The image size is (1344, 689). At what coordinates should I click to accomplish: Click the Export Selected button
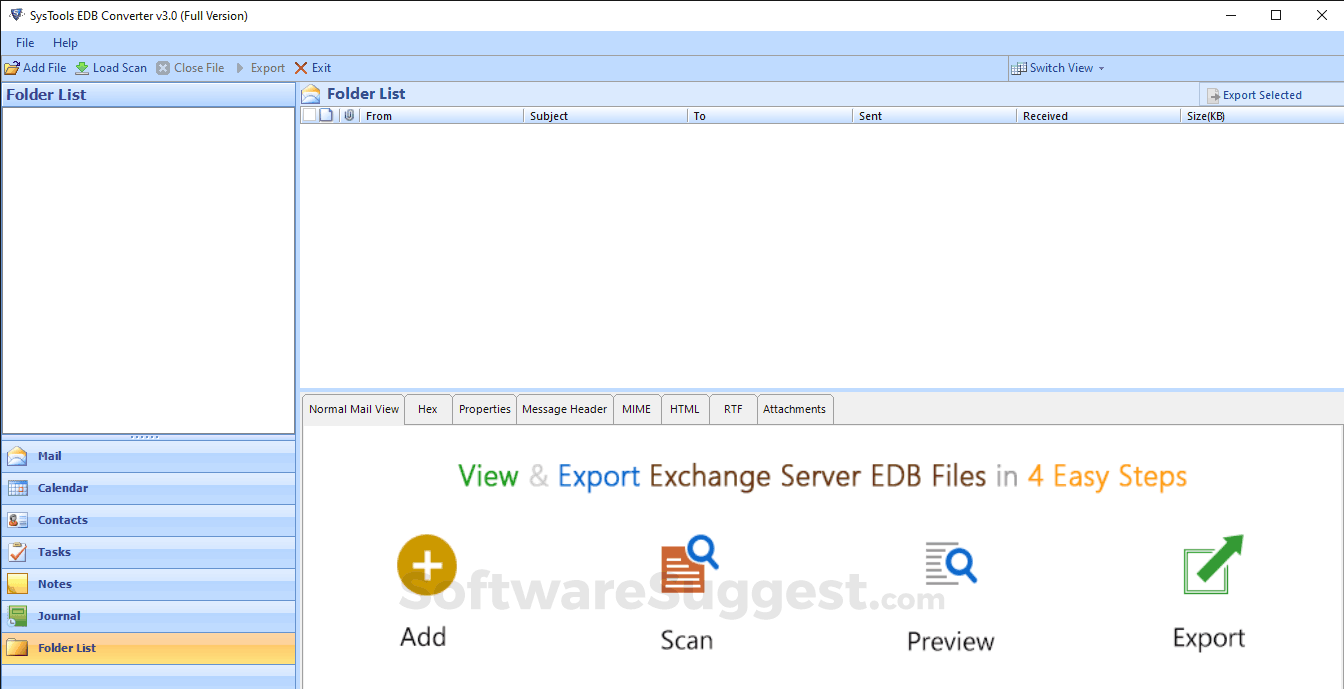click(1254, 95)
